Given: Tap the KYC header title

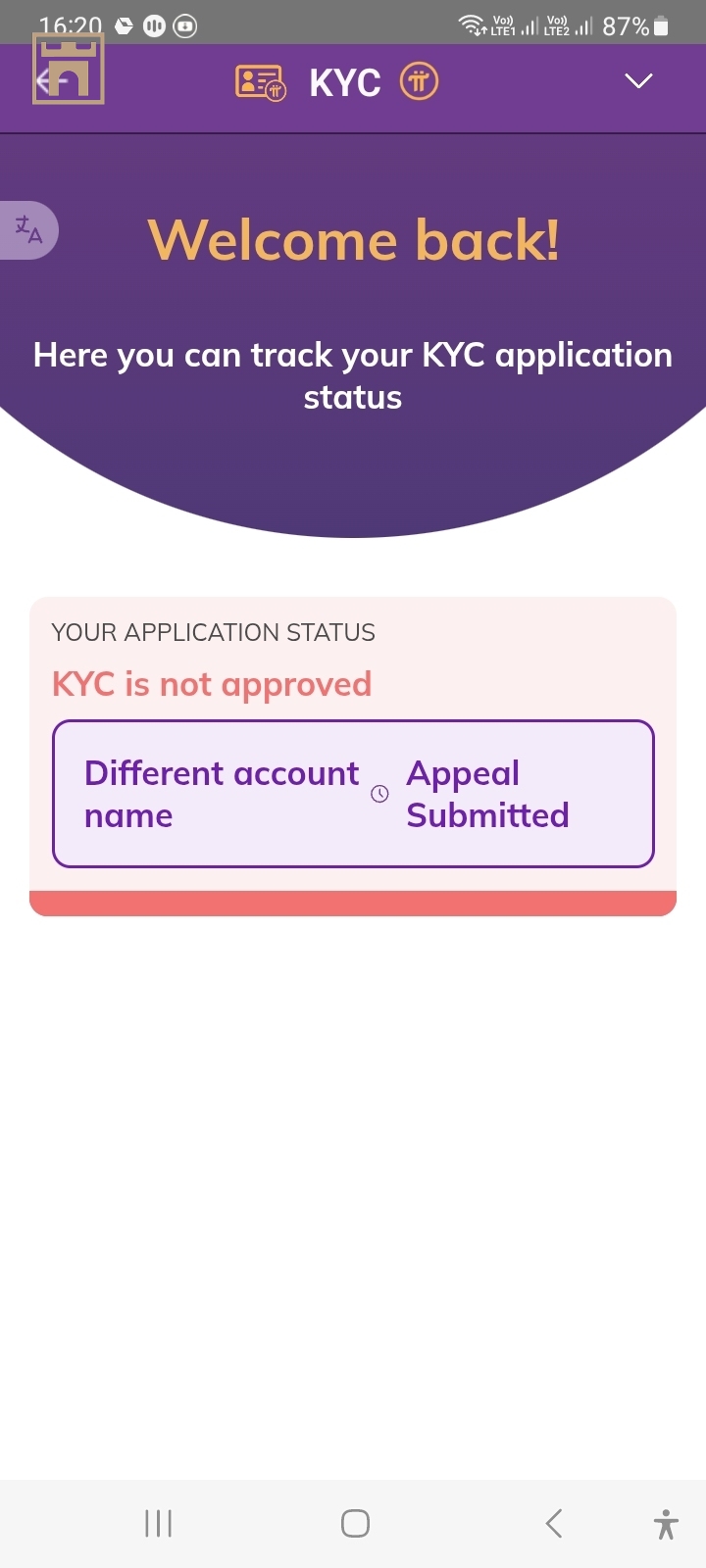Looking at the screenshot, I should 345,83.
